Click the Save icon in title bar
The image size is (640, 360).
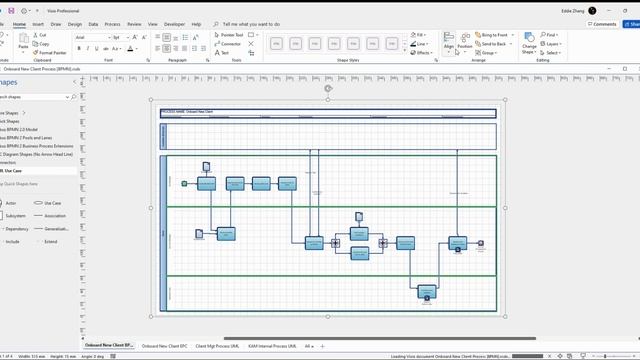pyautogui.click(x=11, y=11)
